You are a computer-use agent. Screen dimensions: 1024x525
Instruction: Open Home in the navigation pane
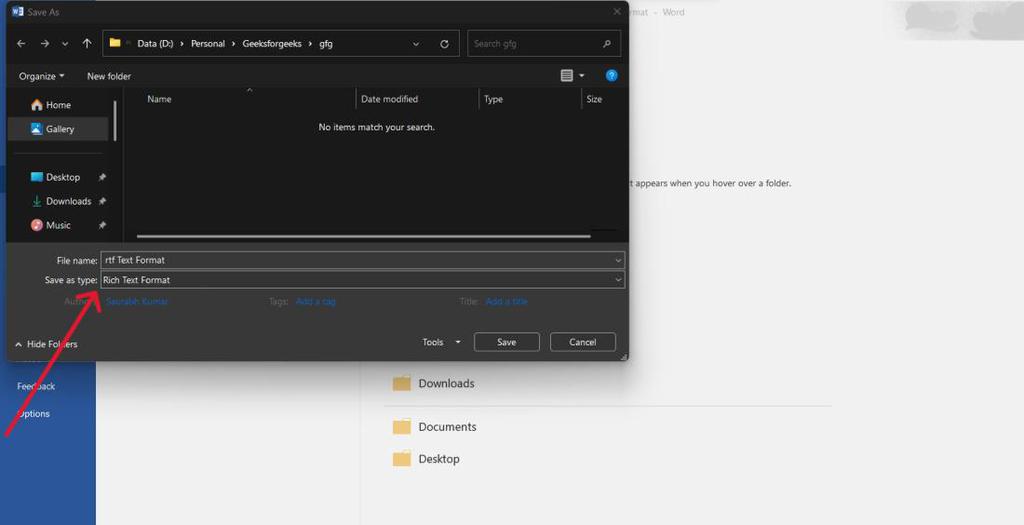(58, 105)
